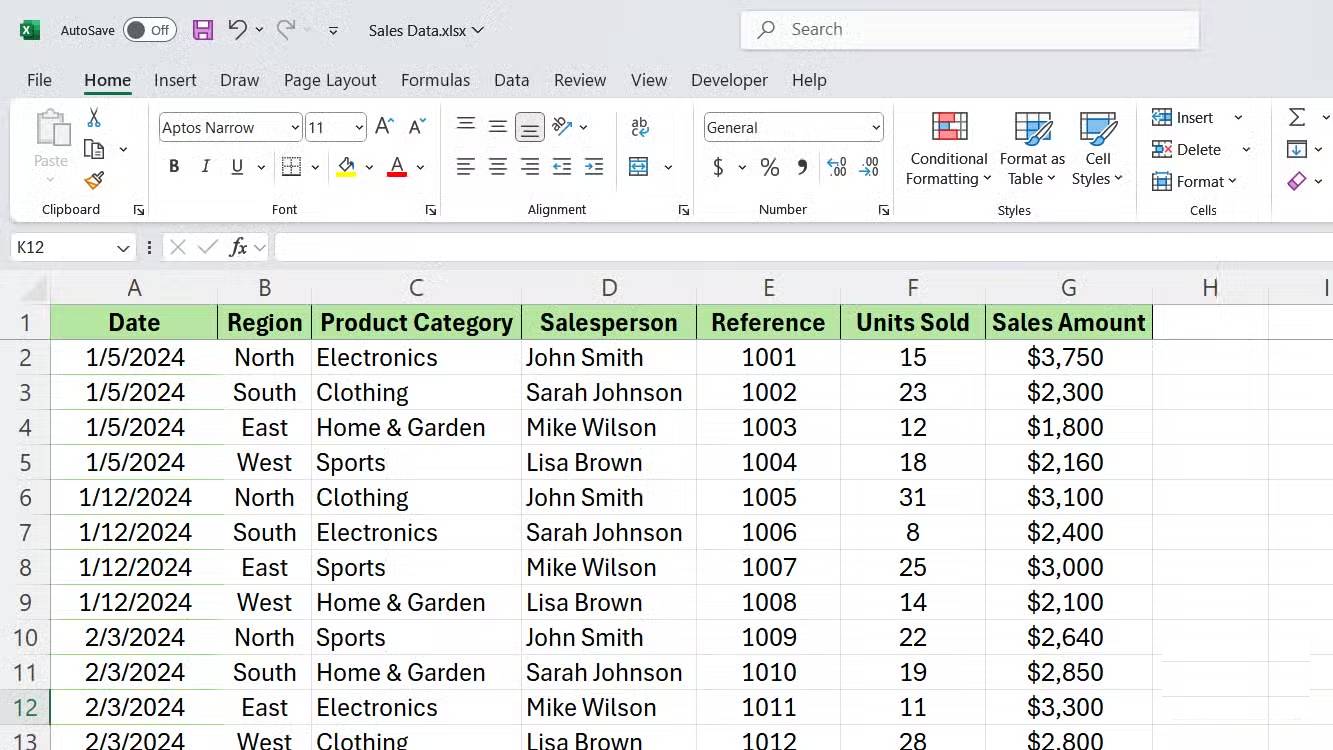Click the Save icon
The width and height of the screenshot is (1333, 750).
(x=202, y=29)
